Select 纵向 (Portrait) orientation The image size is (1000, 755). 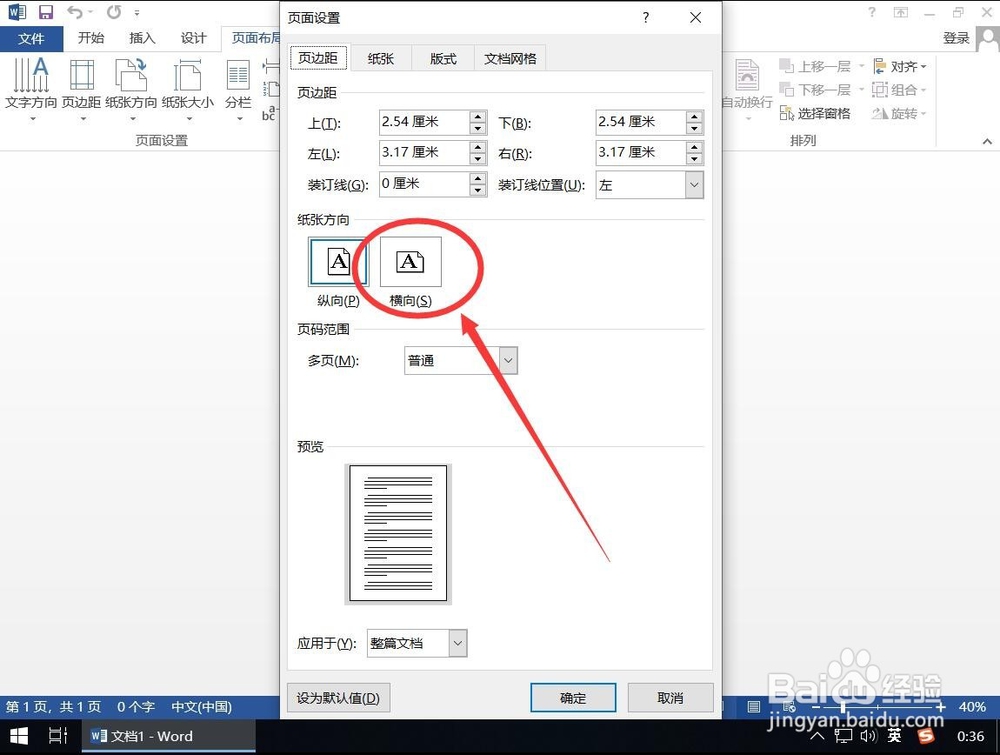(338, 262)
